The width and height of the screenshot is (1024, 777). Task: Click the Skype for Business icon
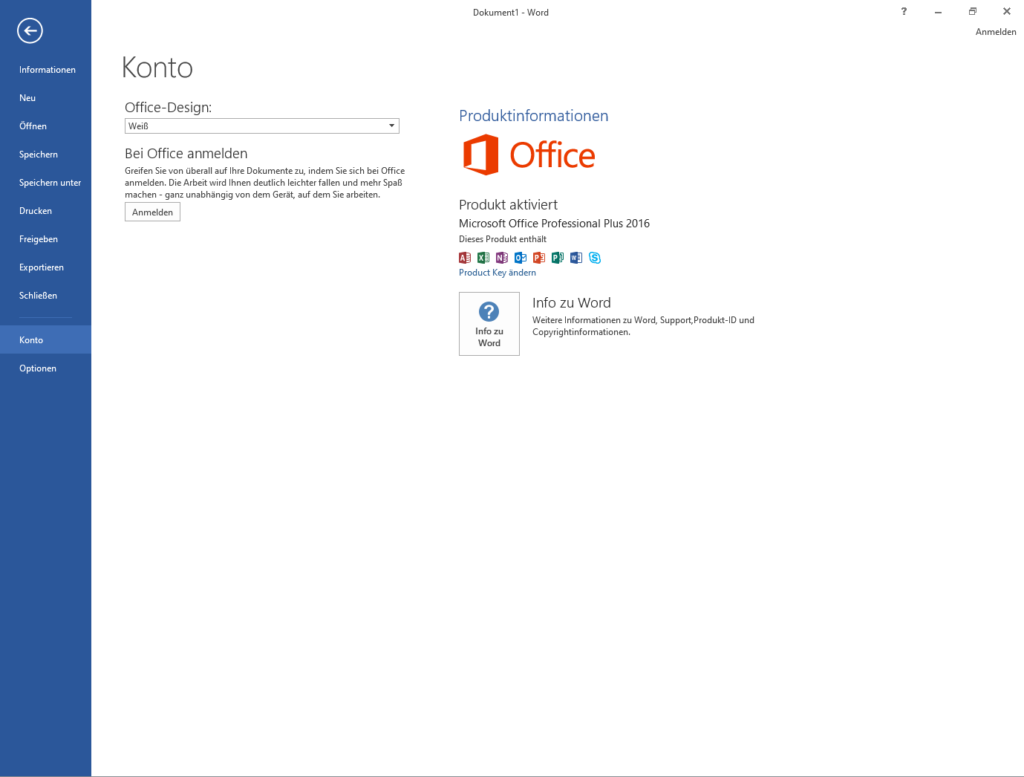point(595,258)
